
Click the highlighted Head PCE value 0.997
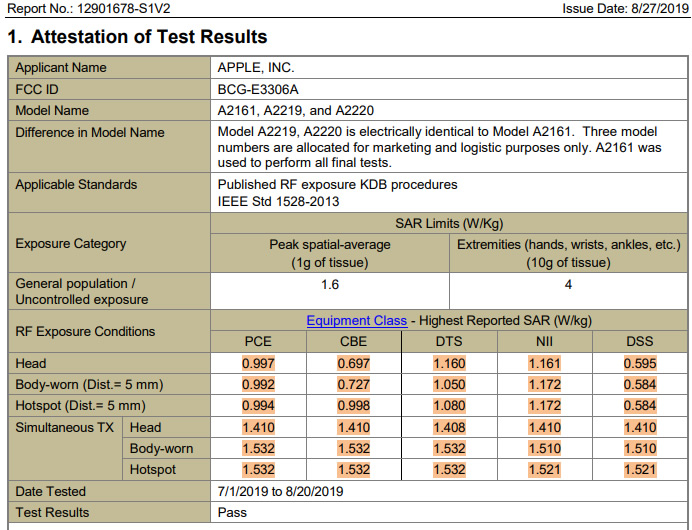[x=258, y=364]
